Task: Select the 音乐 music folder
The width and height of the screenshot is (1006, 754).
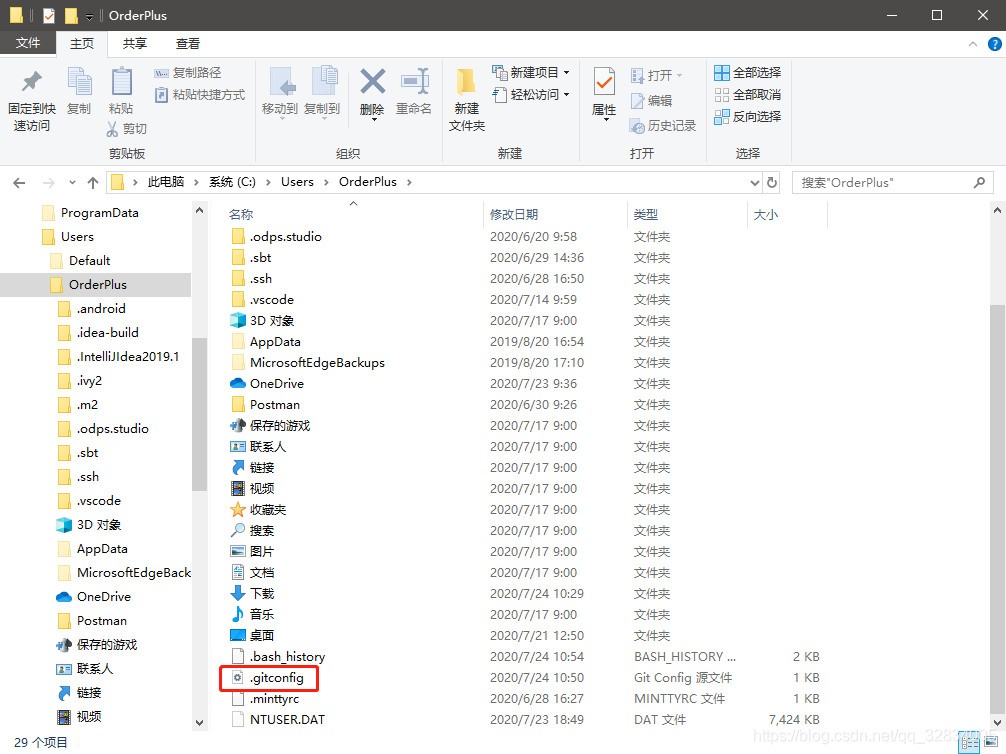Action: (252, 615)
